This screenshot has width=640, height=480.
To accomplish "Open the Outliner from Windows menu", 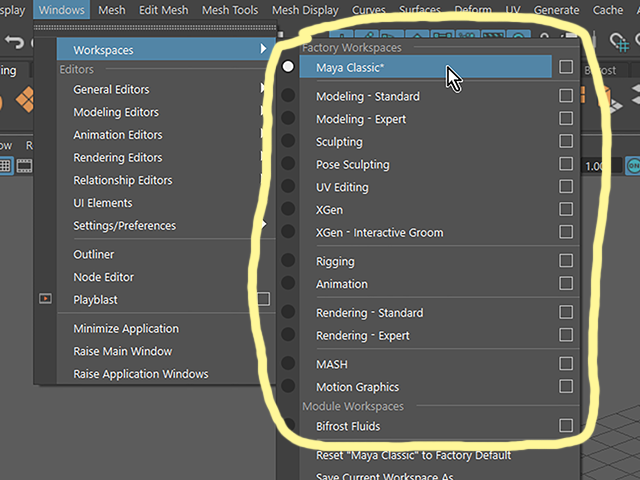I will pyautogui.click(x=167, y=254).
